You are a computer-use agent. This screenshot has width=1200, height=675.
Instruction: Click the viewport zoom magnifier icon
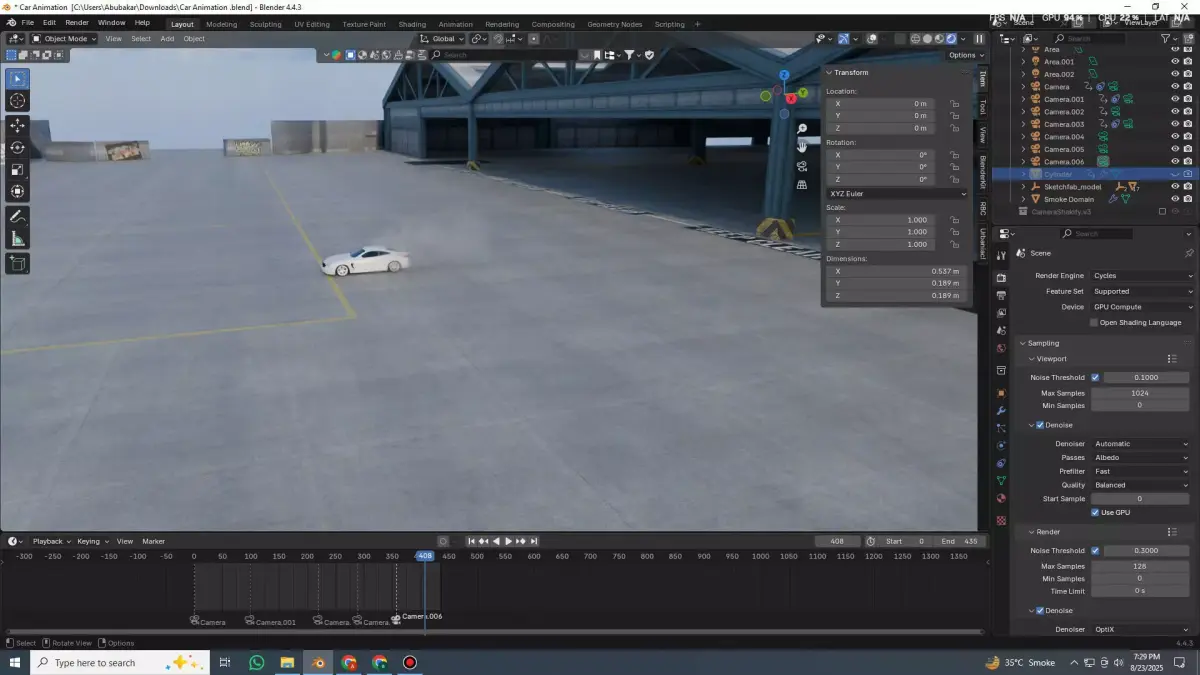[x=802, y=129]
